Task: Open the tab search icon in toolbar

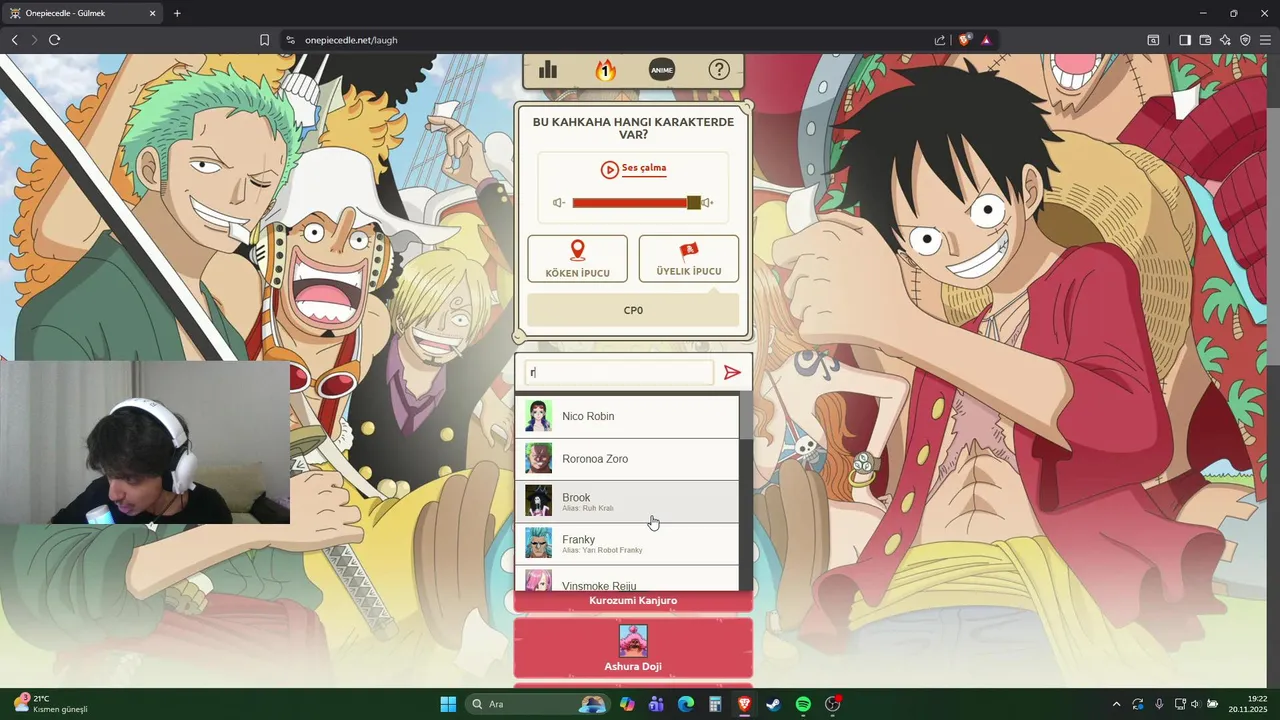Action: 1153,40
